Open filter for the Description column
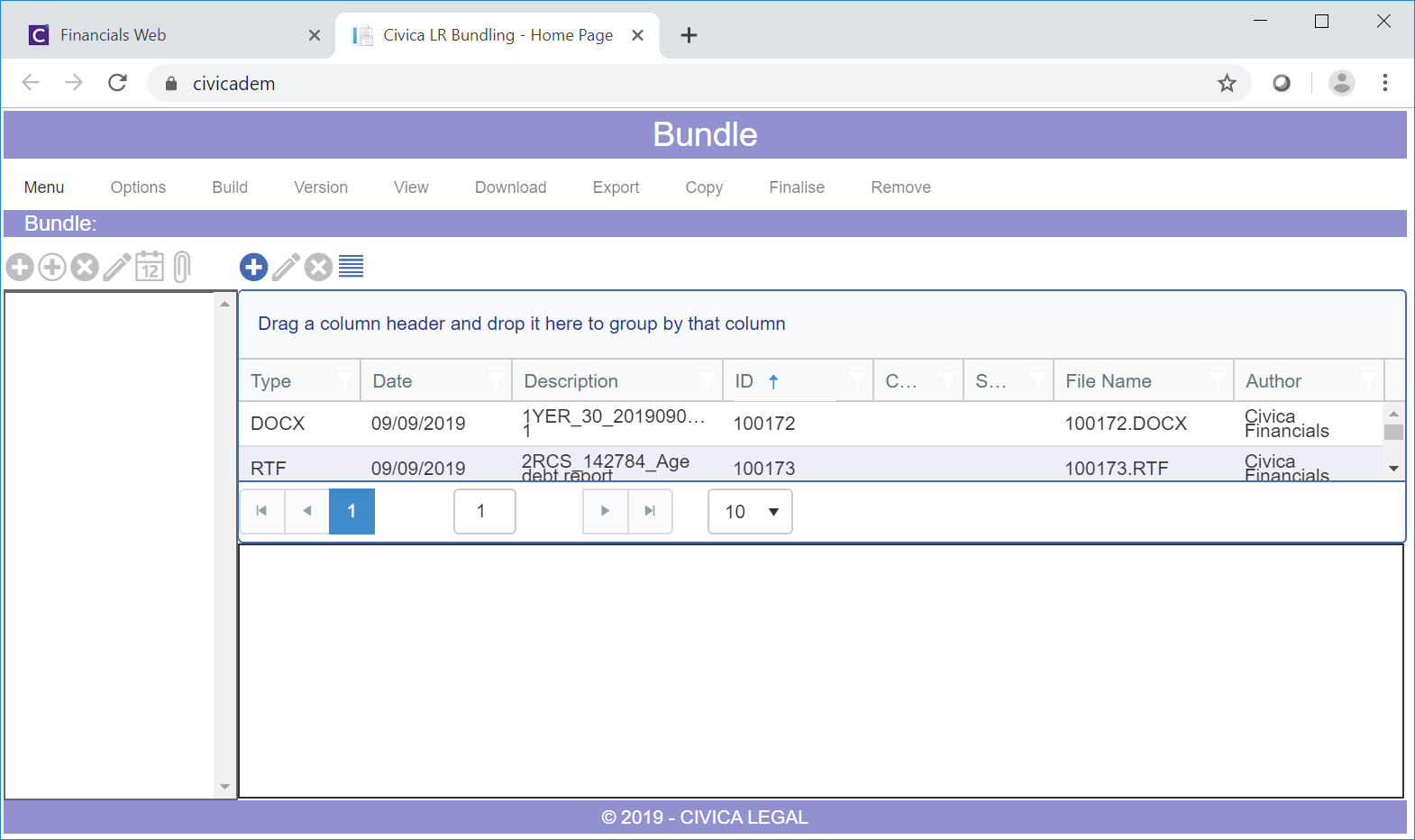The height and width of the screenshot is (840, 1415). (707, 380)
